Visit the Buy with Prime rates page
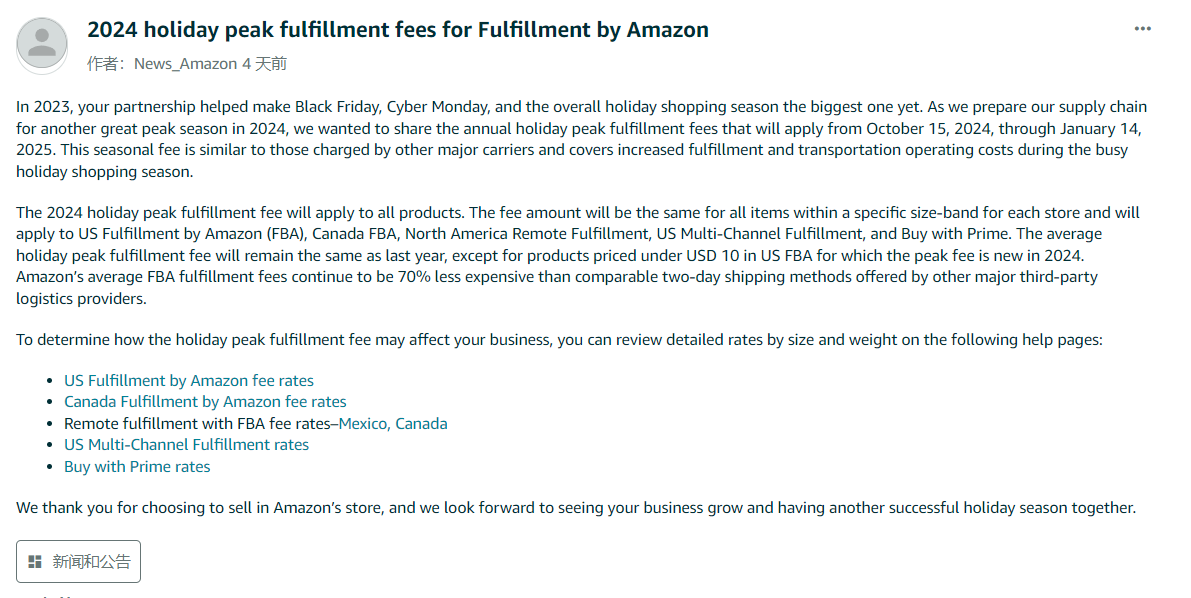Screen dimensions: 1191x598 pyautogui.click(x=137, y=467)
